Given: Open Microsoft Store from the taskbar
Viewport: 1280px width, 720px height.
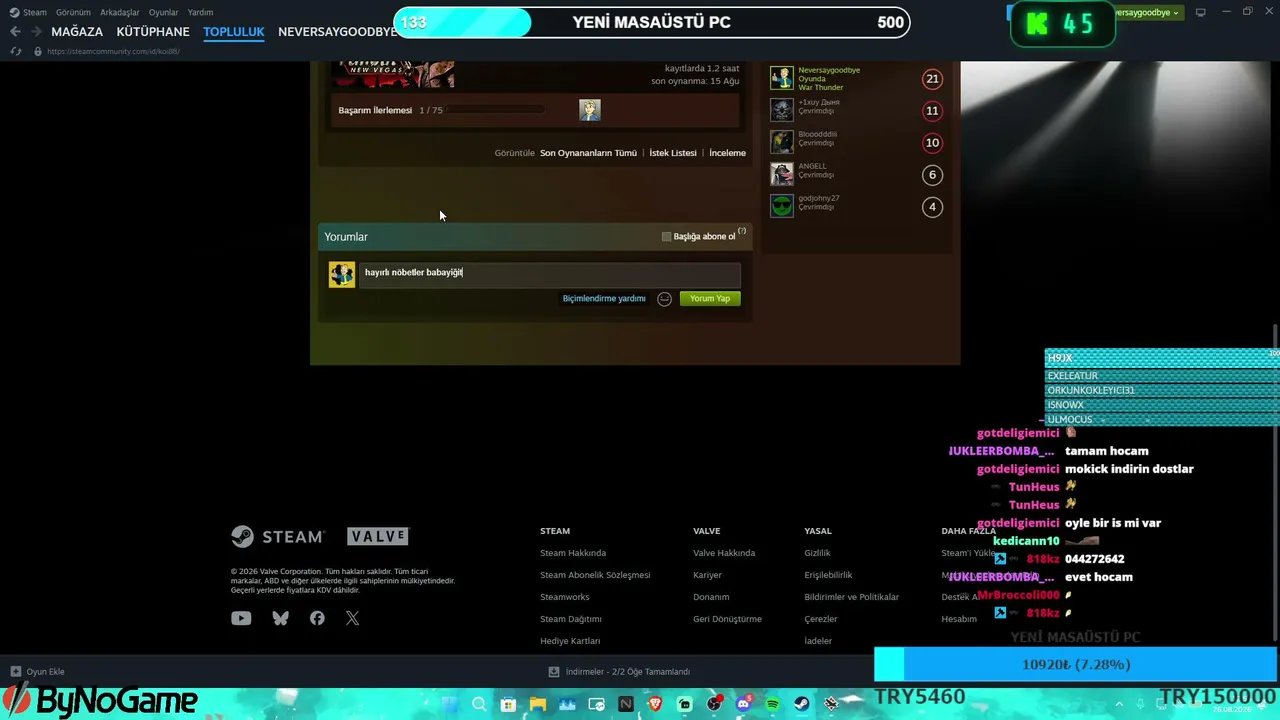Looking at the screenshot, I should coord(508,704).
